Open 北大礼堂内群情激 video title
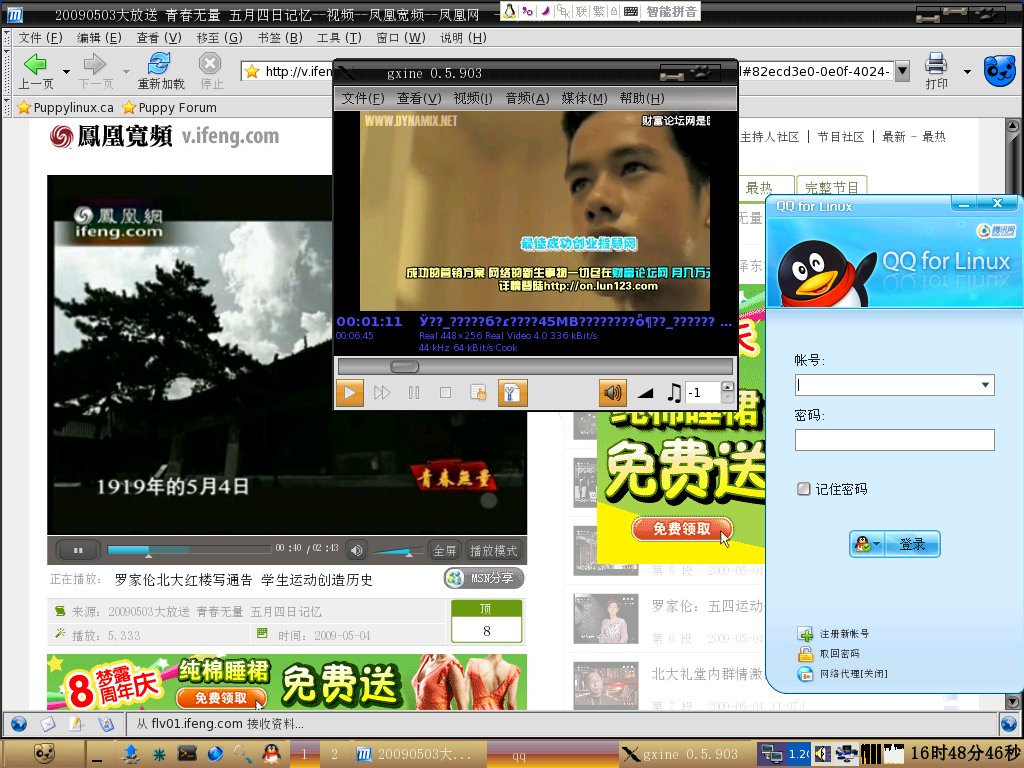The width and height of the screenshot is (1024, 768). [707, 673]
